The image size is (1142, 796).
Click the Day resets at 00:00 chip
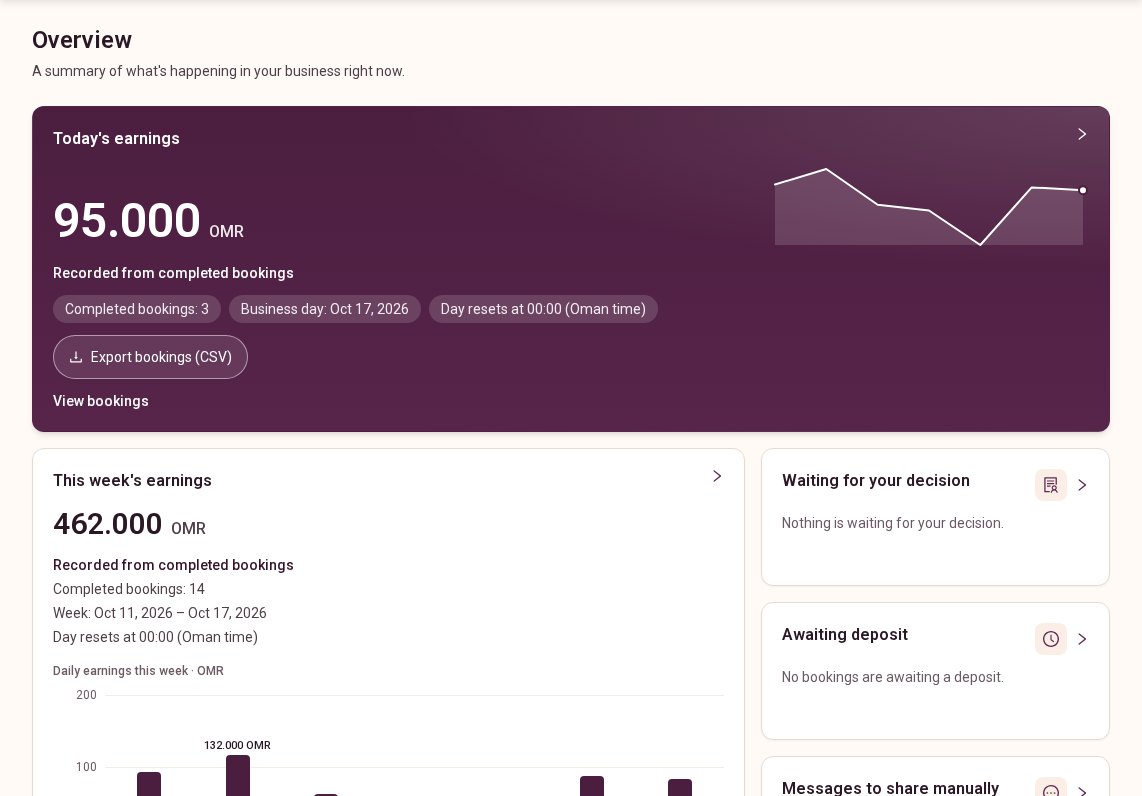543,309
